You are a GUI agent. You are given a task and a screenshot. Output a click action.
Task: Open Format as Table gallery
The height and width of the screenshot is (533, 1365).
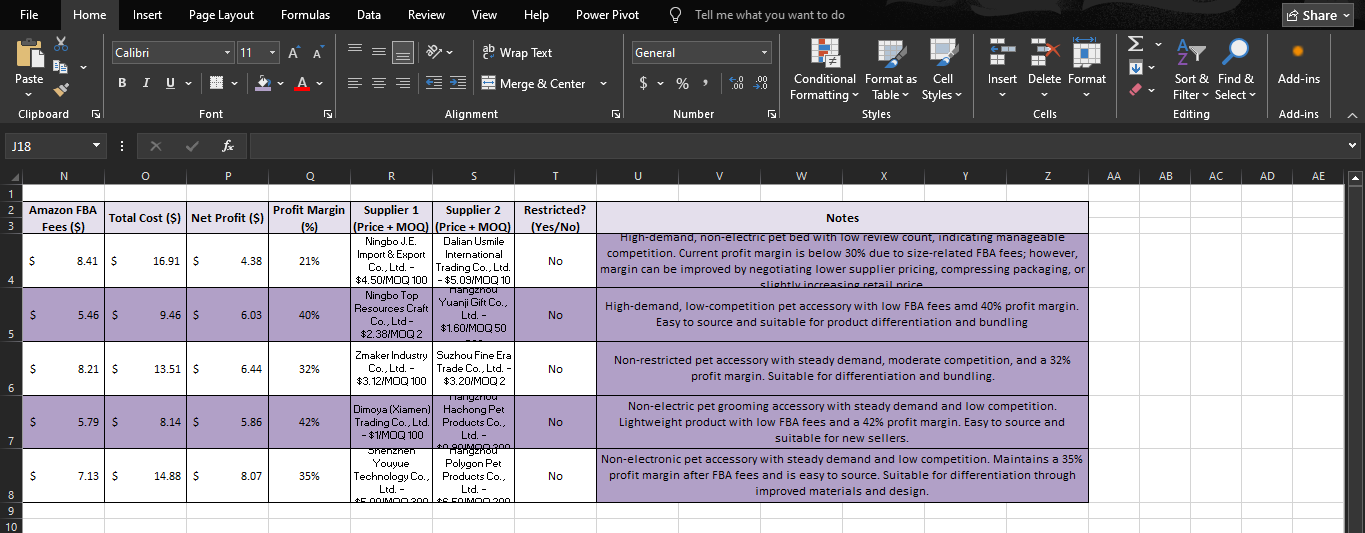pos(890,69)
